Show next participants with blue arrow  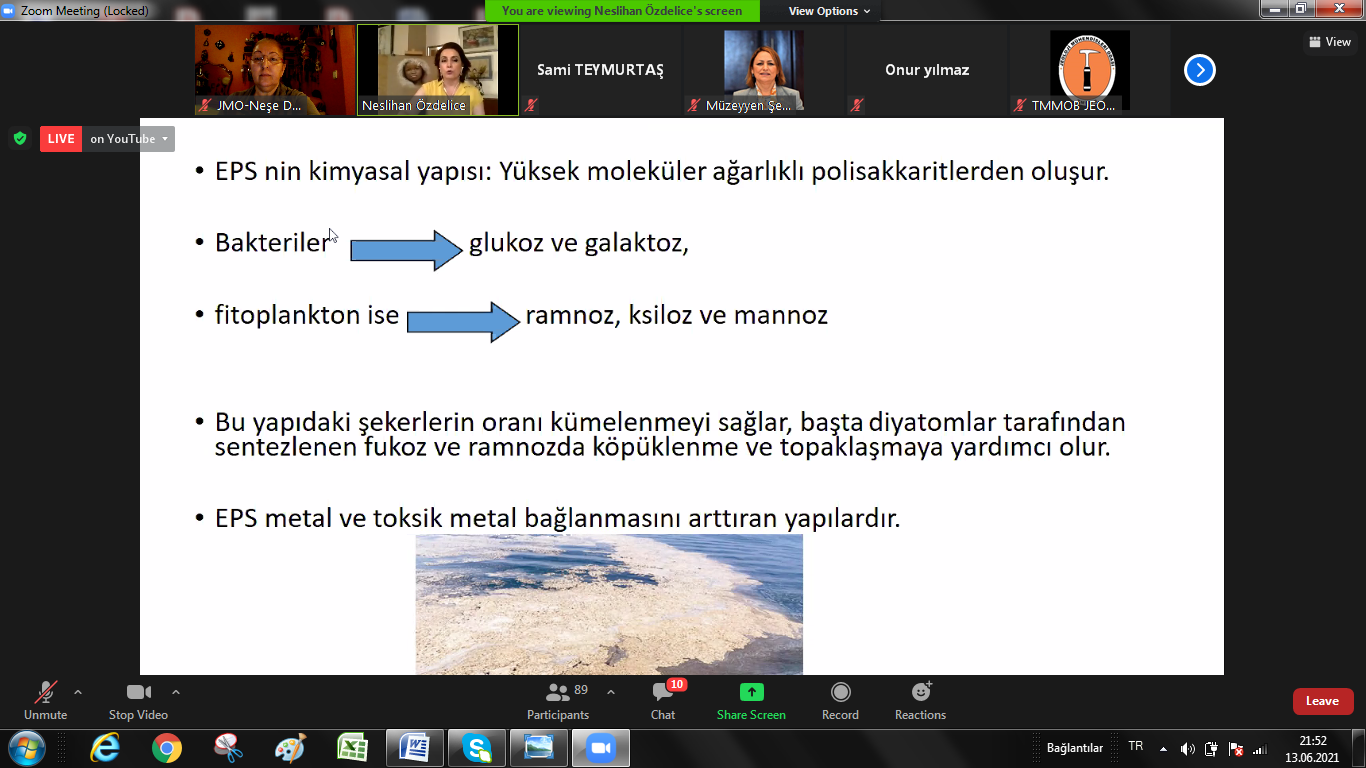point(1200,70)
